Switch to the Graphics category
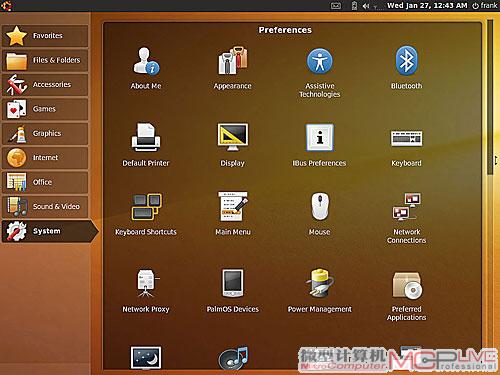This screenshot has width=500, height=375. (x=45, y=133)
